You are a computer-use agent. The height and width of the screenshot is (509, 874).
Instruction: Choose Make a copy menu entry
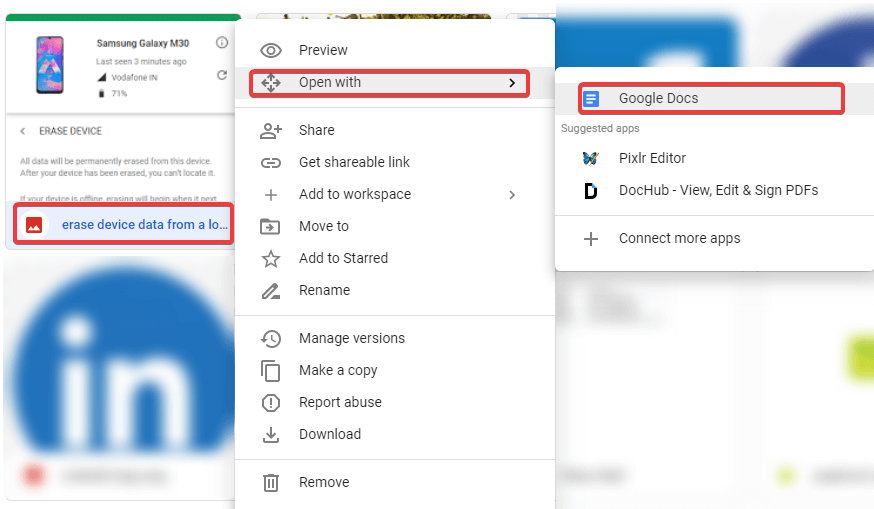(395, 371)
